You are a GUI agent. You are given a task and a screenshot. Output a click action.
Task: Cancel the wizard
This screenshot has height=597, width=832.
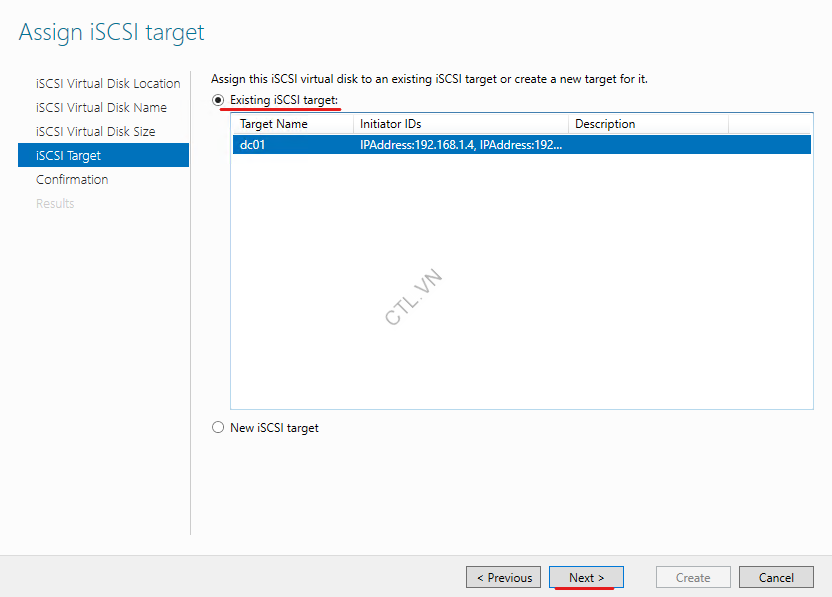pyautogui.click(x=776, y=577)
